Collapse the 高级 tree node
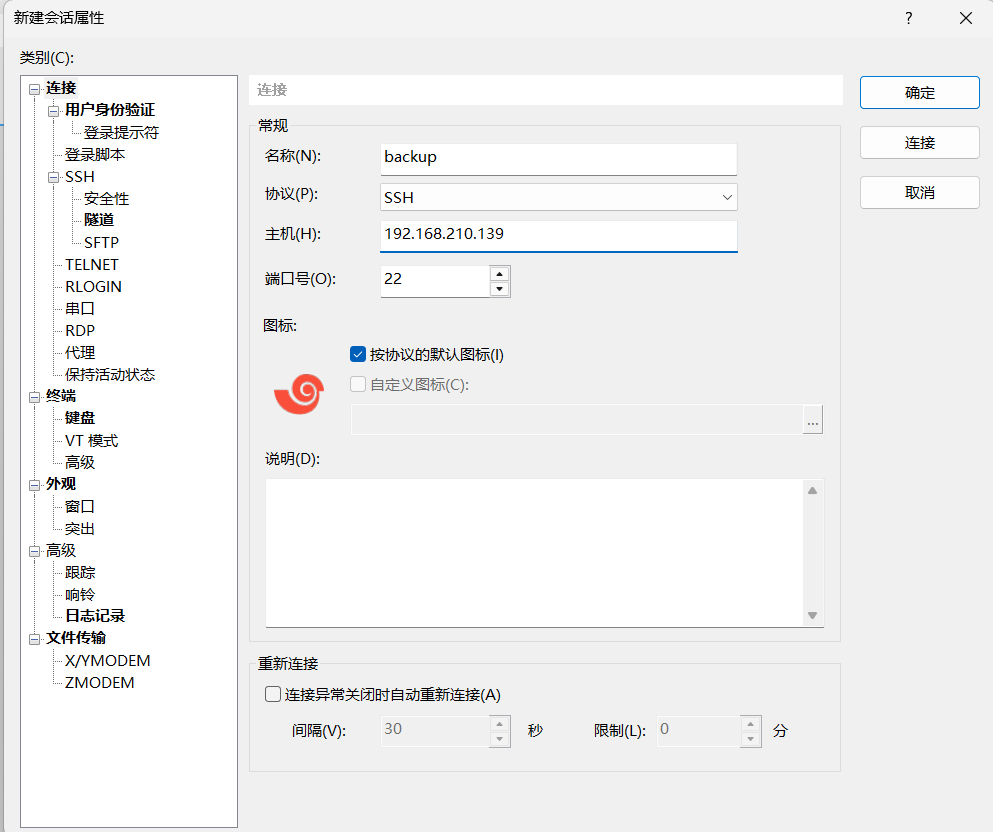993x832 pixels. (35, 552)
